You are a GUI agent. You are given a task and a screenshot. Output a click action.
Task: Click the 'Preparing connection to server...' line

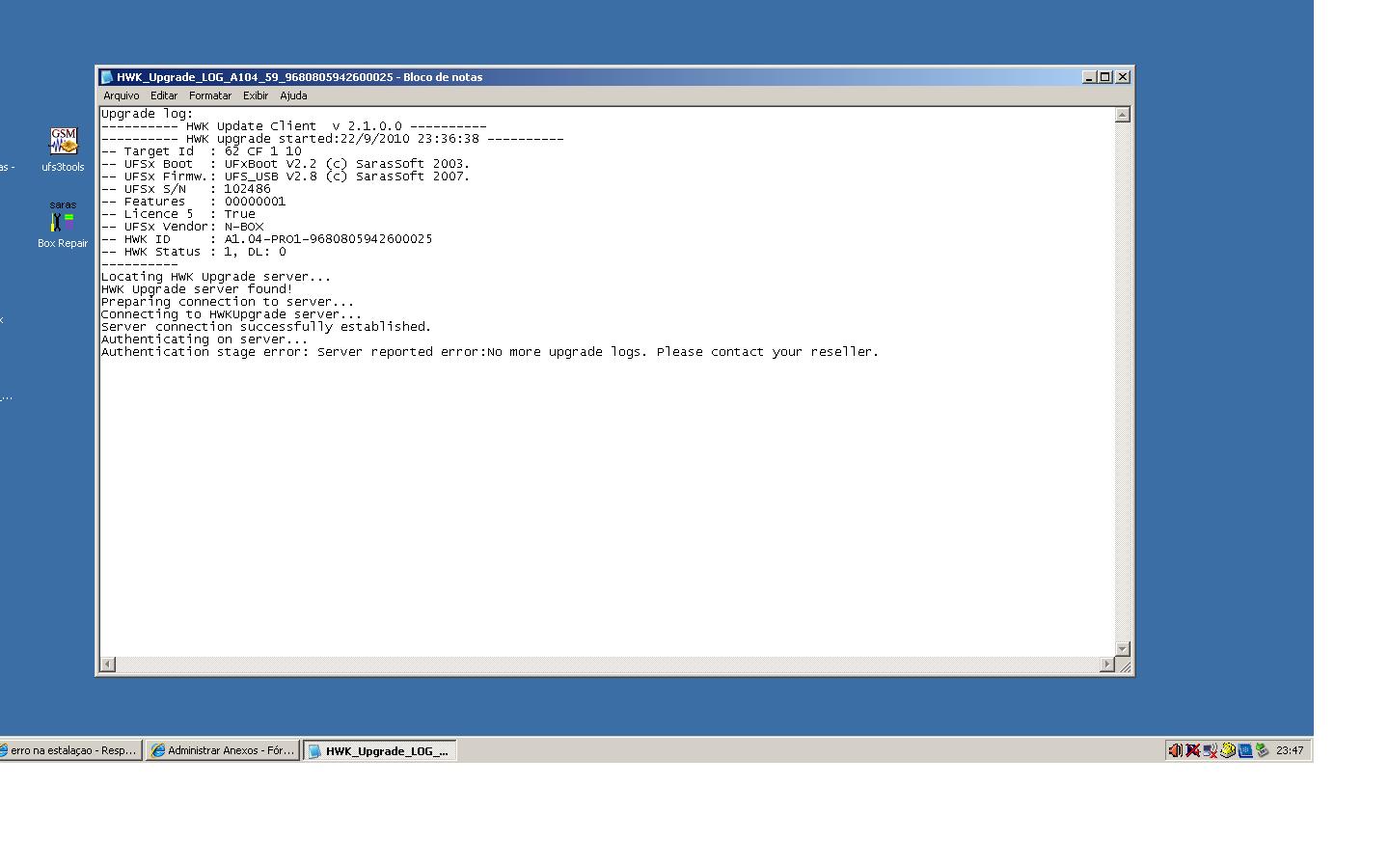(x=228, y=302)
